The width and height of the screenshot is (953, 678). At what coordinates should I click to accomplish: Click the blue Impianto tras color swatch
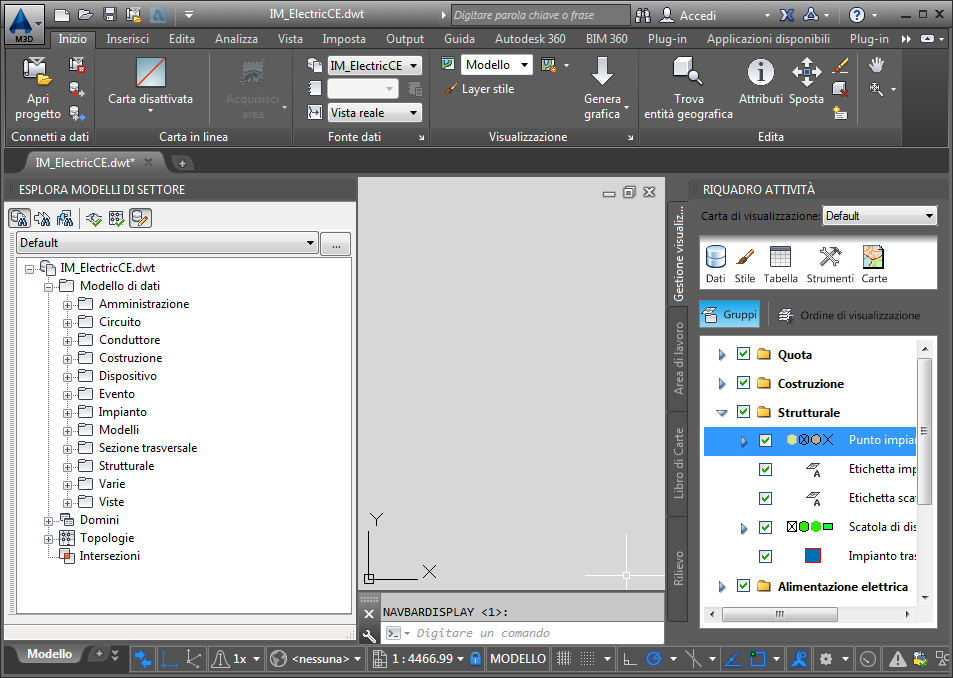(813, 555)
